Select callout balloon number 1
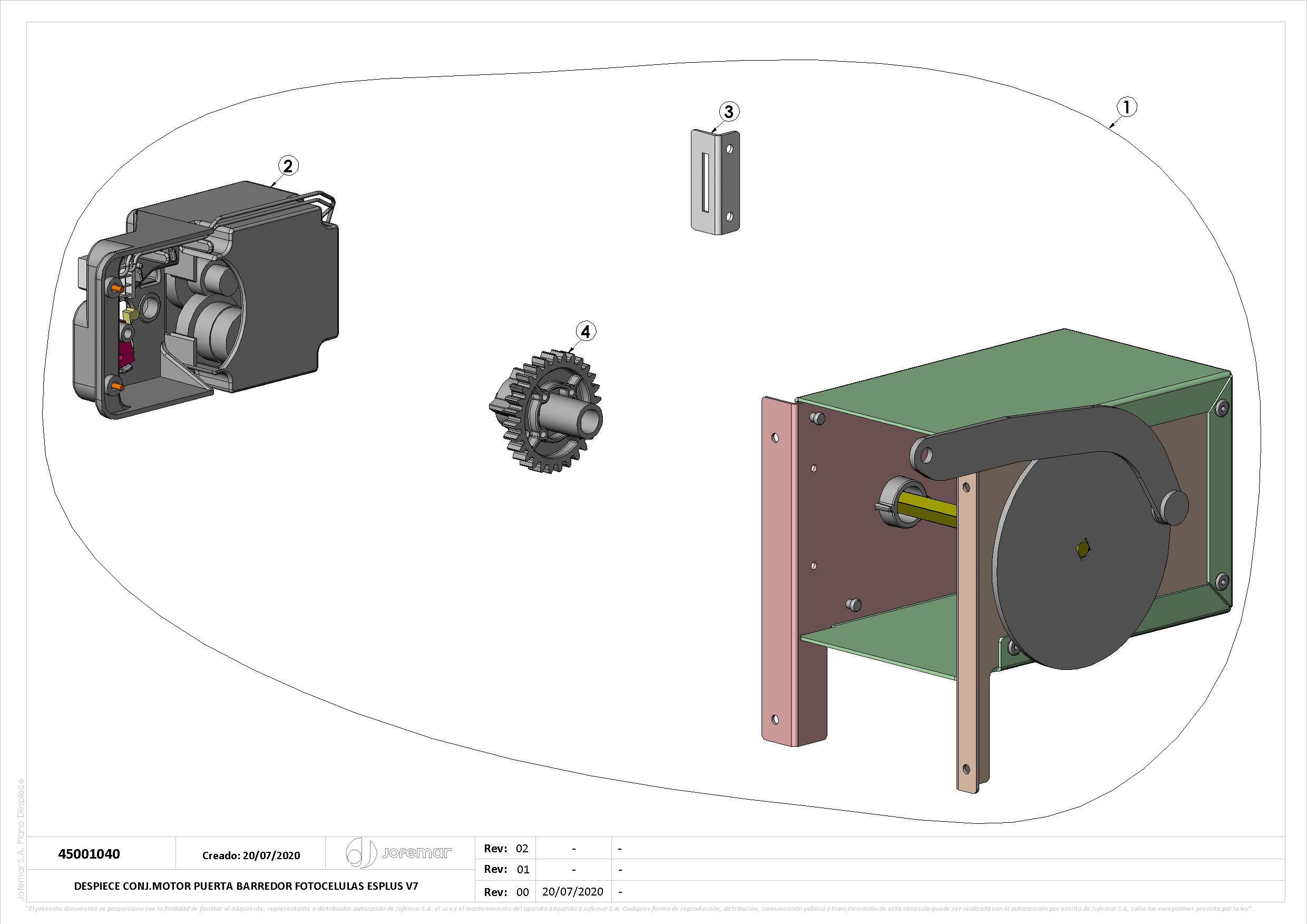Screen dimensions: 1307x924 pyautogui.click(x=1127, y=107)
